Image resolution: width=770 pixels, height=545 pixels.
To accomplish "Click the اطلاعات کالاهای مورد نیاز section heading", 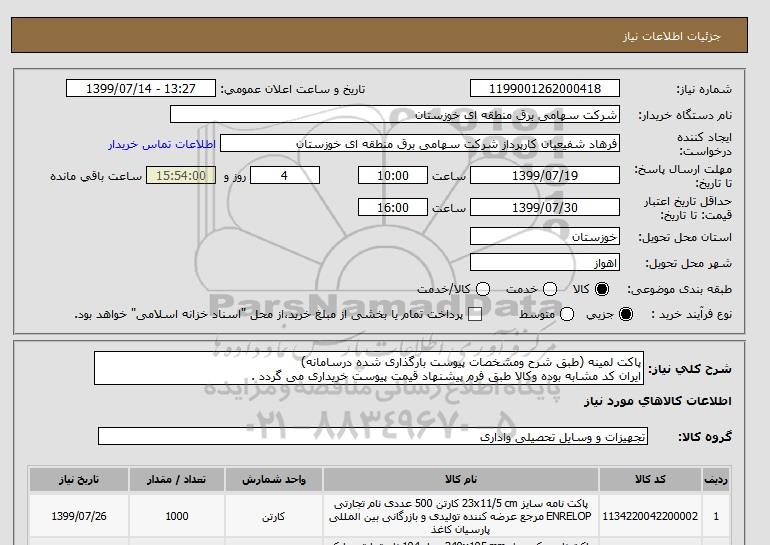I will [x=658, y=401].
